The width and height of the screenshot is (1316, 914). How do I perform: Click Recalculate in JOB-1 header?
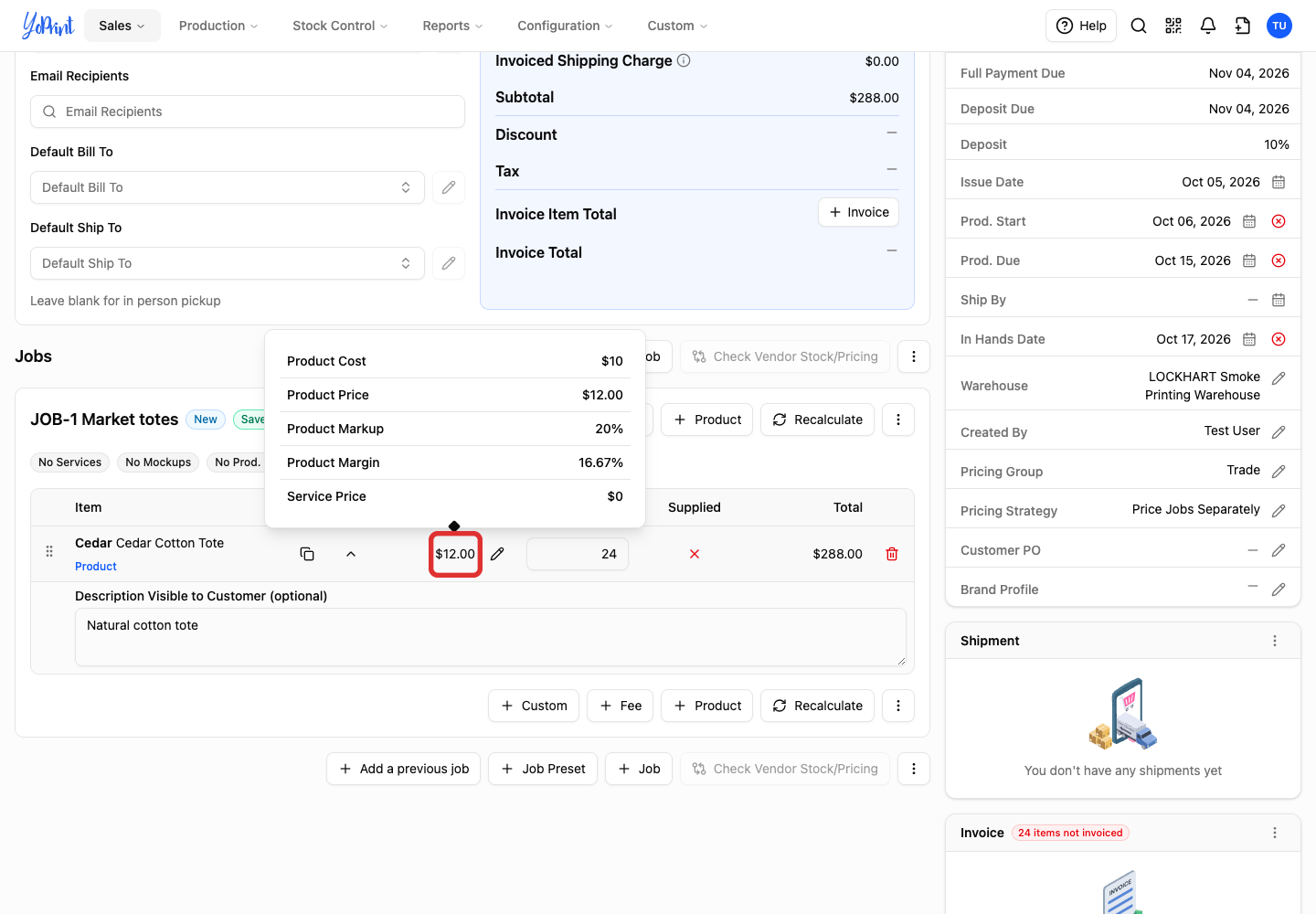pos(817,420)
